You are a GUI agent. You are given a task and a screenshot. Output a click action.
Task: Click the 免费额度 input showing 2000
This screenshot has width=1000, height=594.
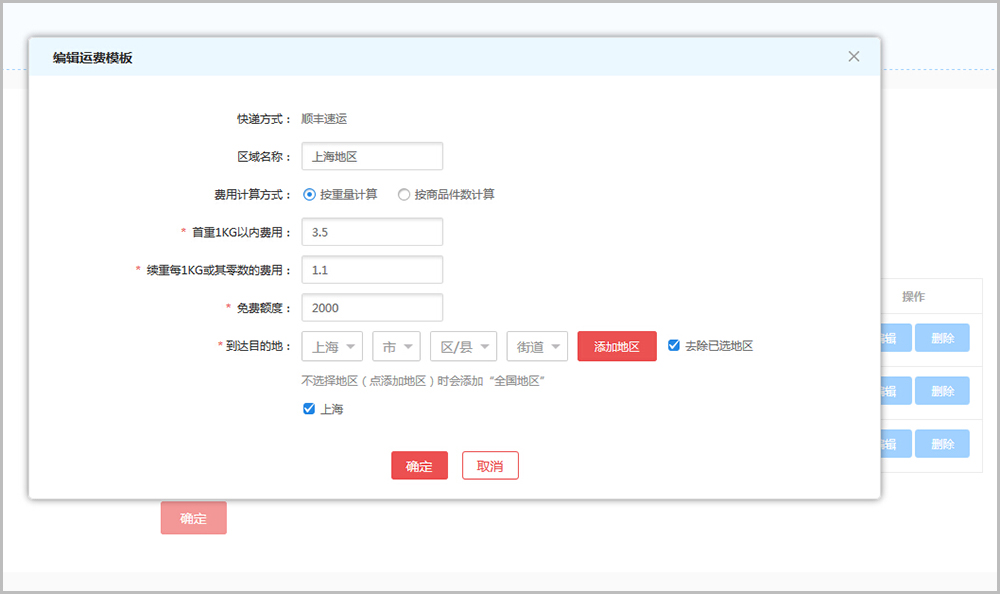pos(372,308)
